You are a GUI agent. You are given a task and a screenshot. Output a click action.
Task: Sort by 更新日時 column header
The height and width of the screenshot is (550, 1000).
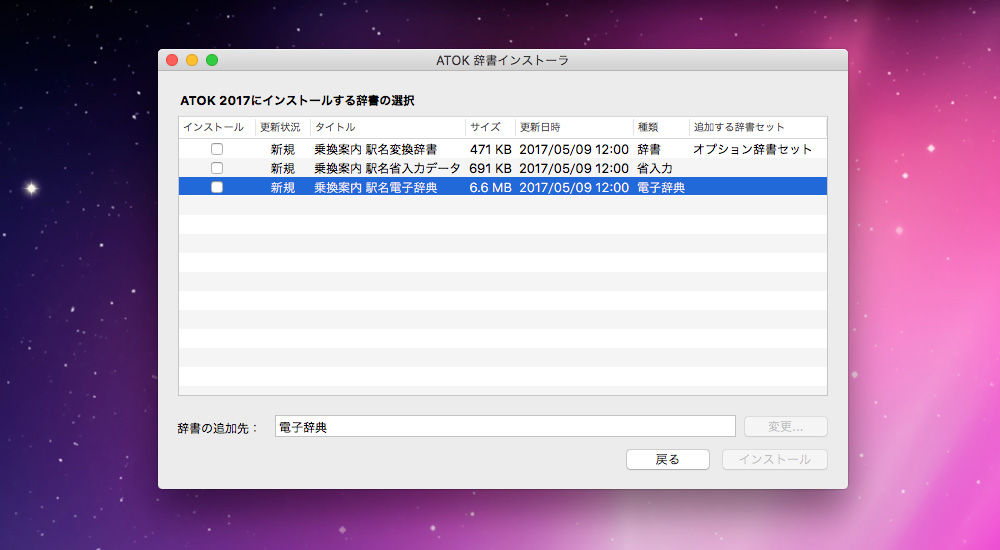(x=574, y=127)
